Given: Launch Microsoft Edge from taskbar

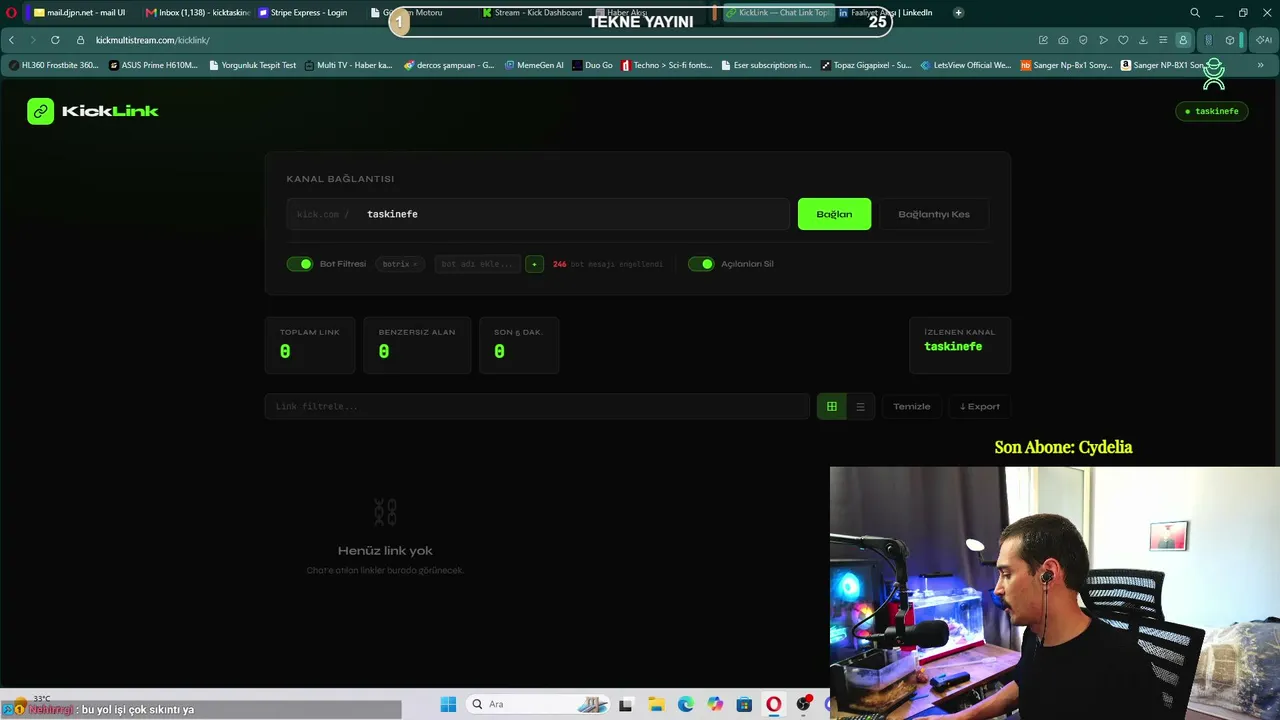Looking at the screenshot, I should 685,704.
